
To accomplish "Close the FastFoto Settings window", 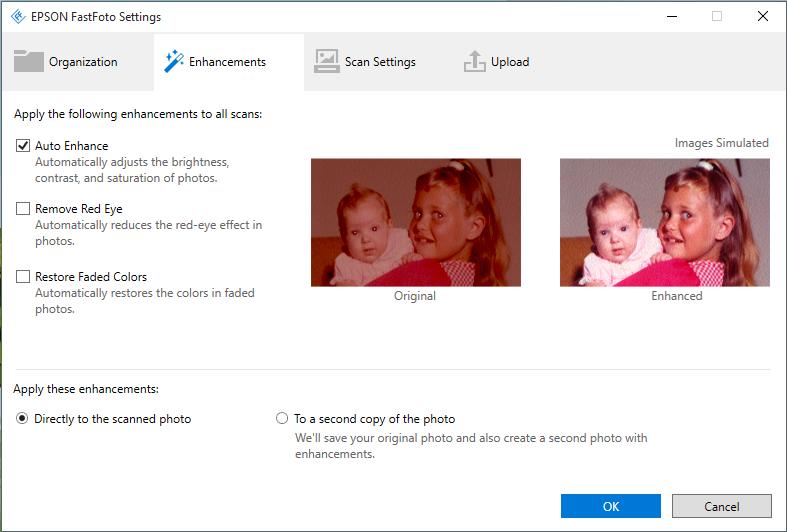I will point(763,17).
